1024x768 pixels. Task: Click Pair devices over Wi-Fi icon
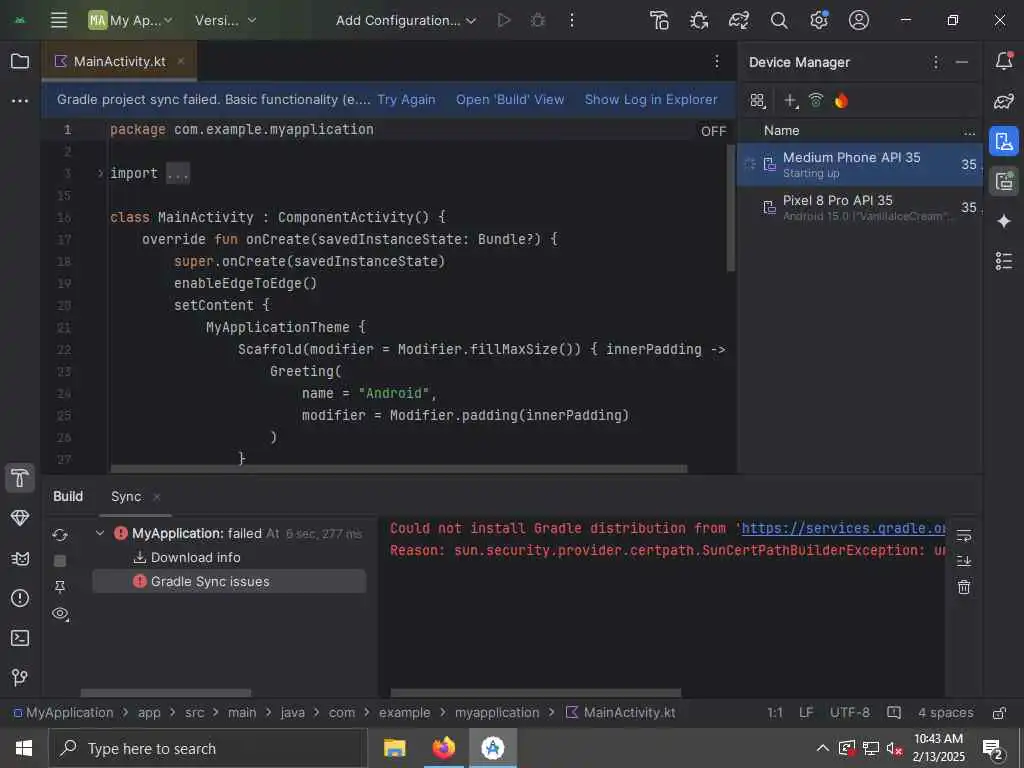click(816, 100)
